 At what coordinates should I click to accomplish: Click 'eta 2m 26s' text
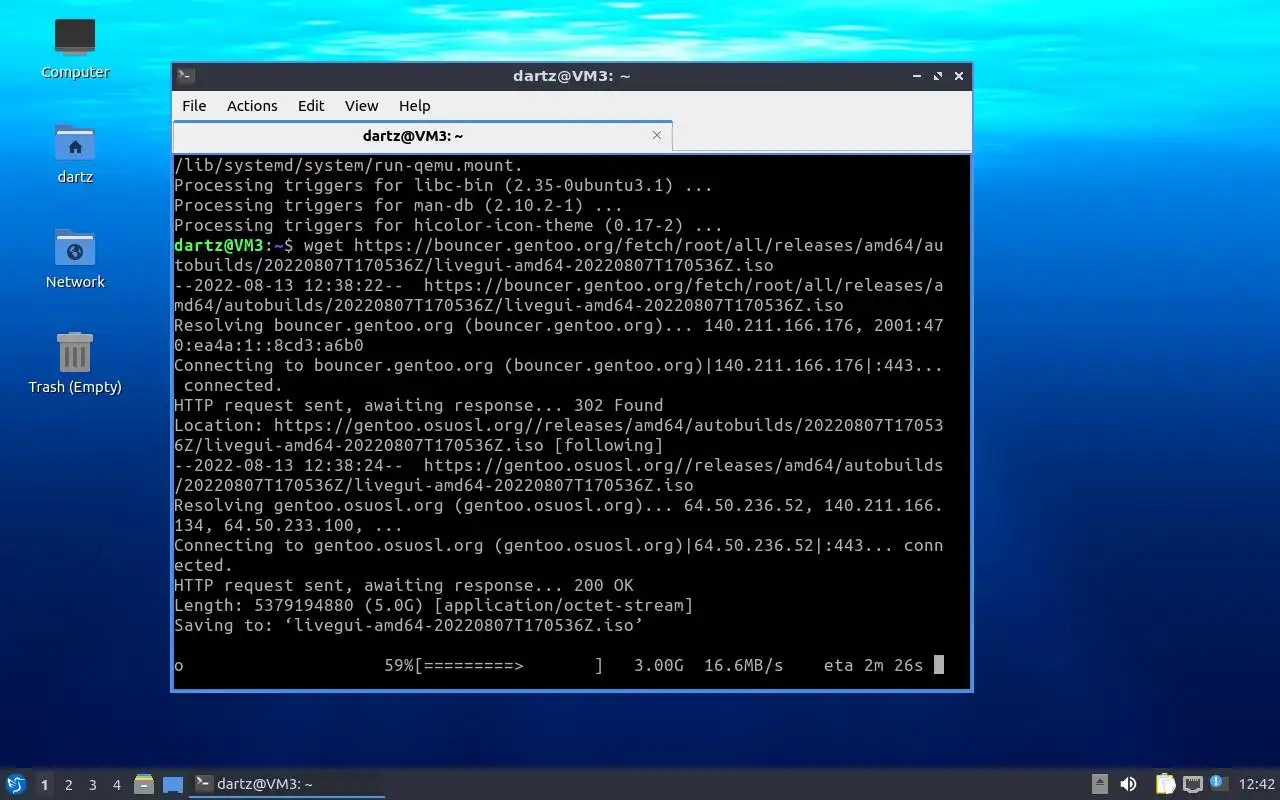click(873, 665)
